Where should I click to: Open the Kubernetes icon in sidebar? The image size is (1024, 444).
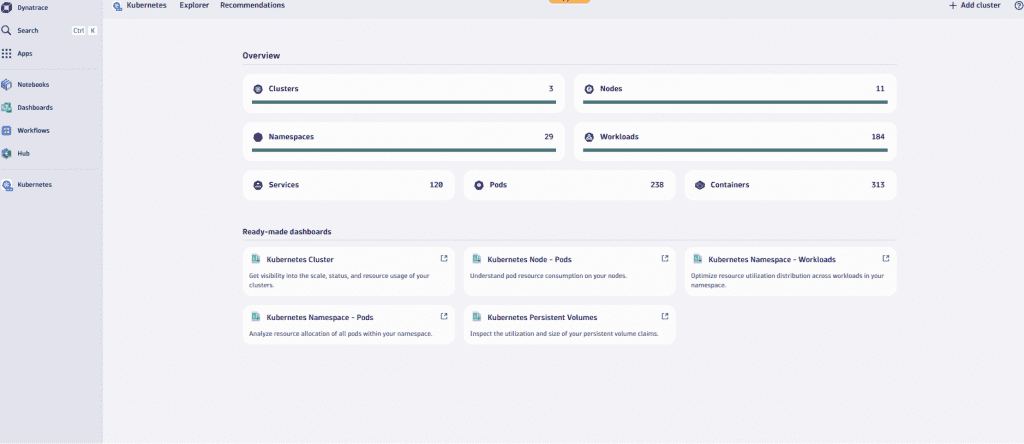[x=7, y=185]
